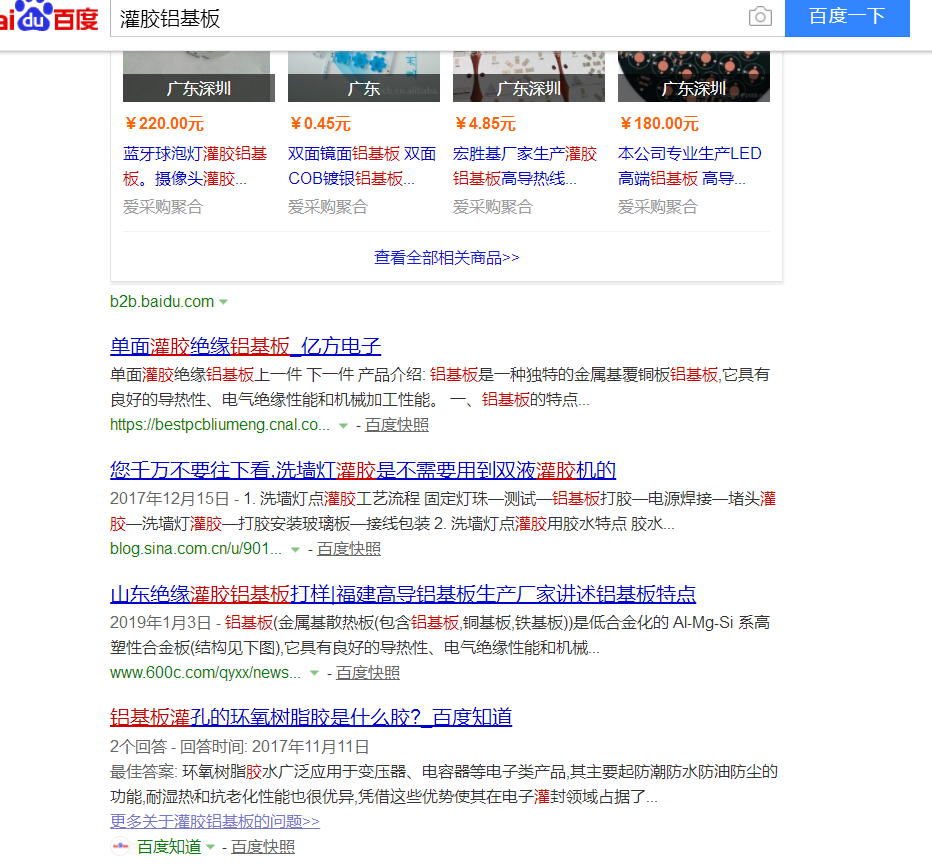932x868 pixels.
Task: Open result 铝基板灌孔的环氧树脂胶是什么胶?_百度知道
Action: [x=311, y=718]
